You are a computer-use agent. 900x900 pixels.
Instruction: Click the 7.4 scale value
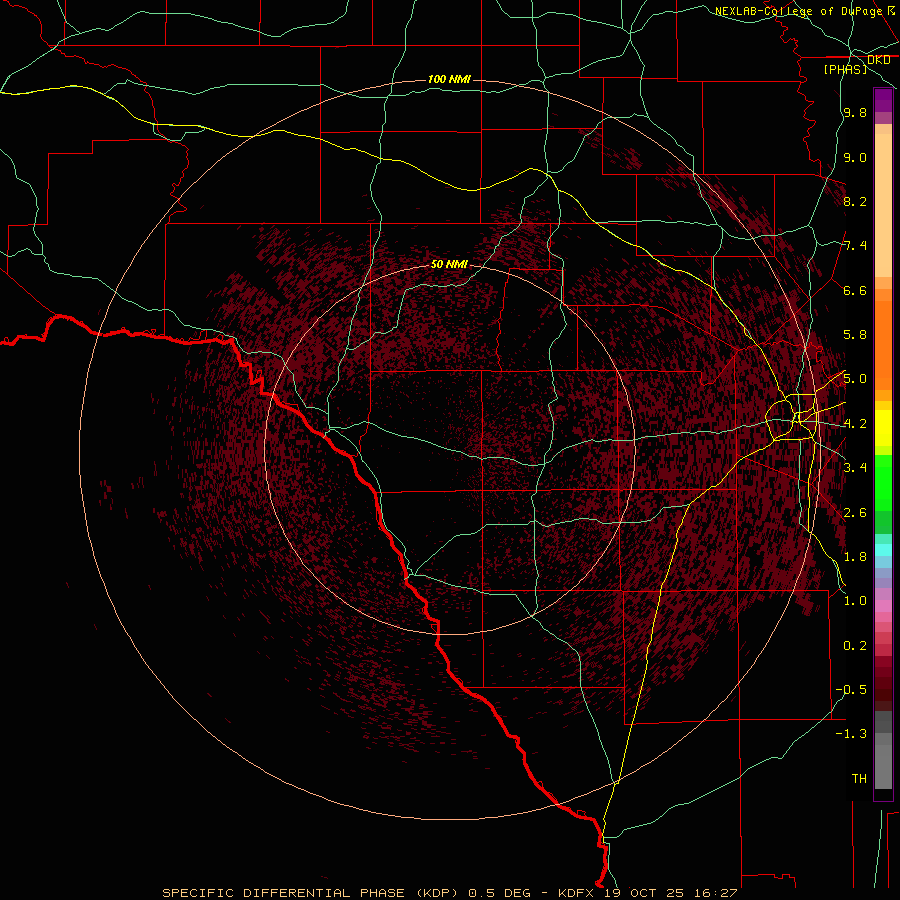click(855, 246)
